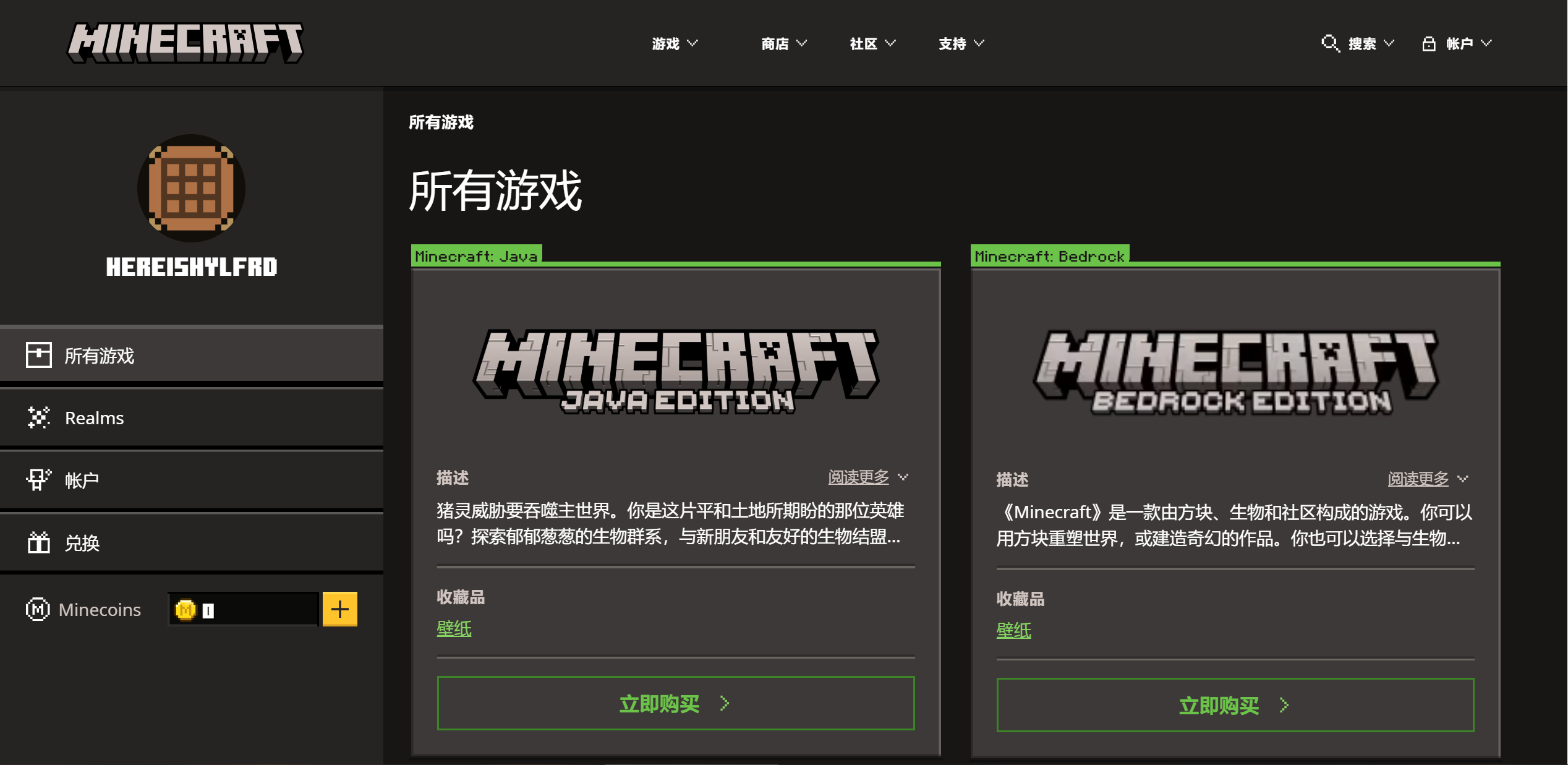Click the Minecoins label text
1568x765 pixels.
click(100, 610)
